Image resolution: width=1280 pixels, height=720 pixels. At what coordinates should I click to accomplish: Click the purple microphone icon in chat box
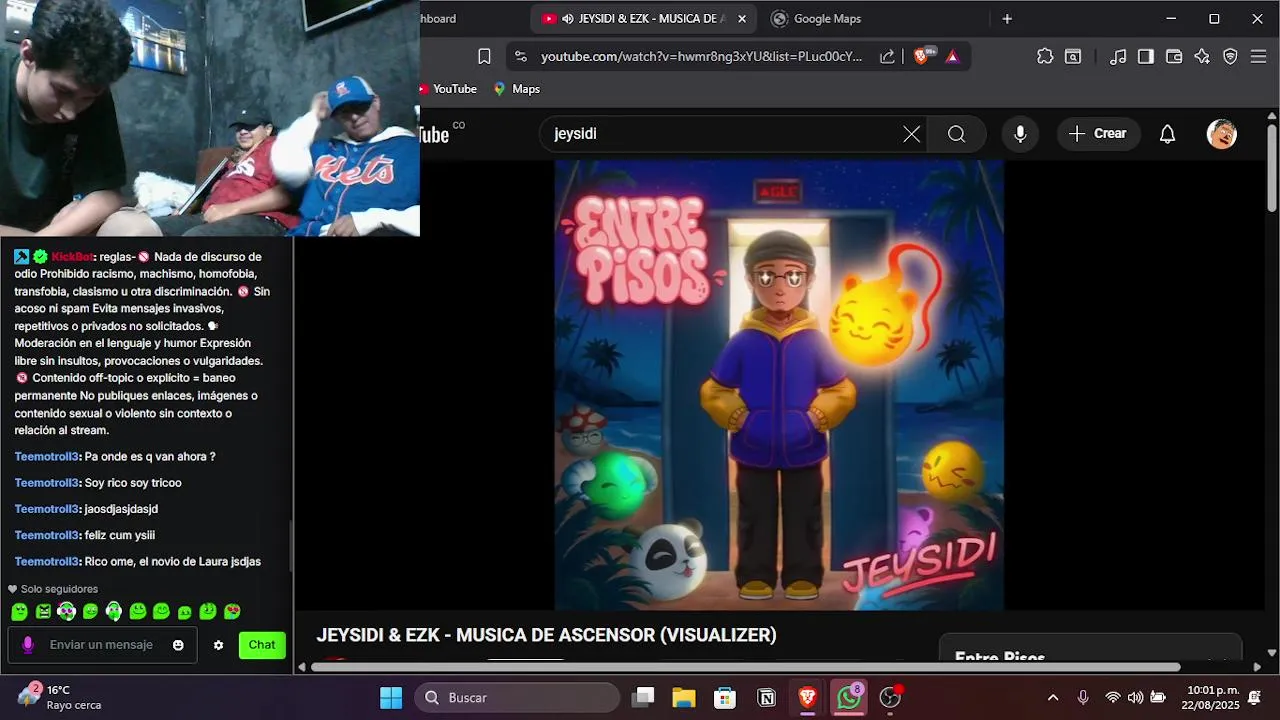28,645
